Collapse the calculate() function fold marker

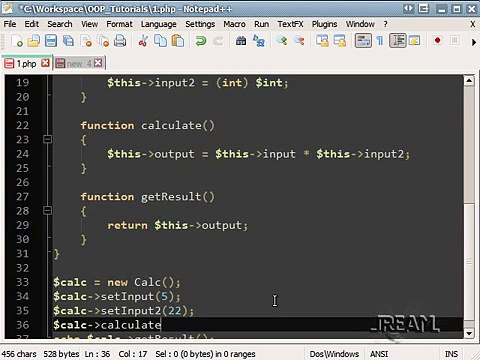(47, 139)
